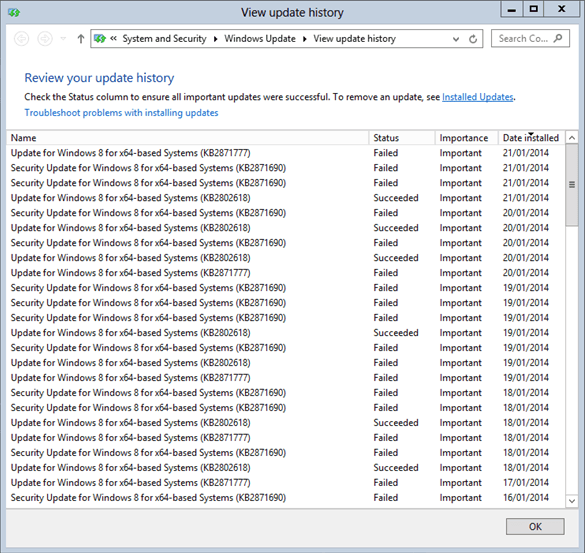Open recent locations dropdown arrow

[63, 39]
